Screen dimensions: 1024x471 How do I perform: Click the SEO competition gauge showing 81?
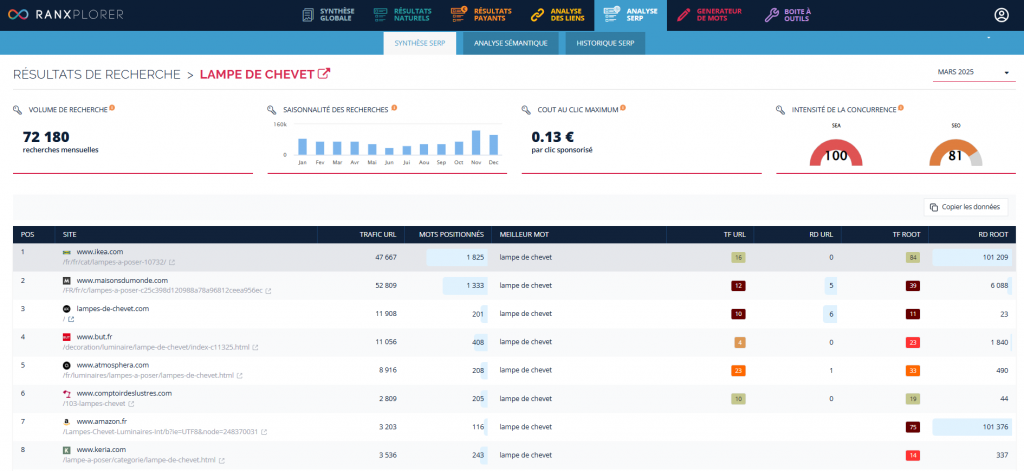(x=955, y=152)
